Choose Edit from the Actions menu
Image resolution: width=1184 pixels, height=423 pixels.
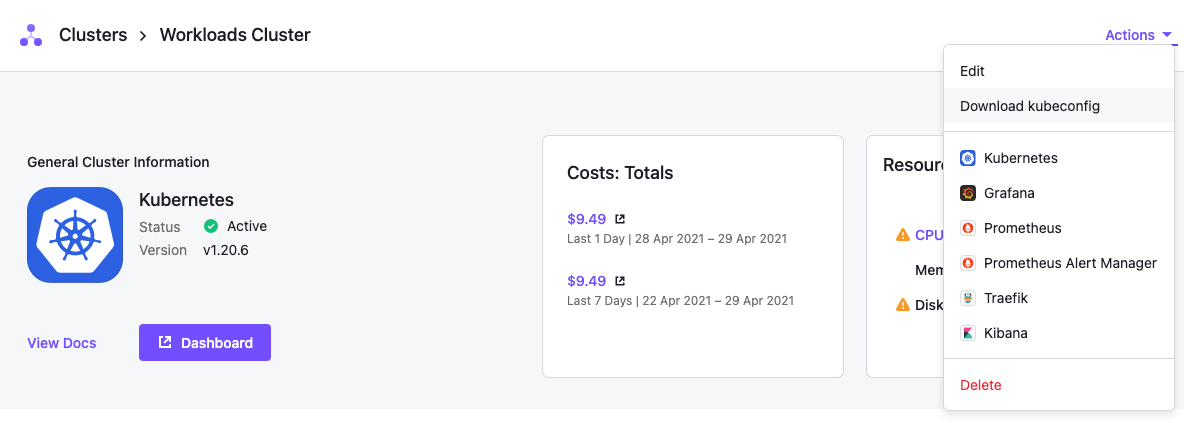tap(1058, 71)
